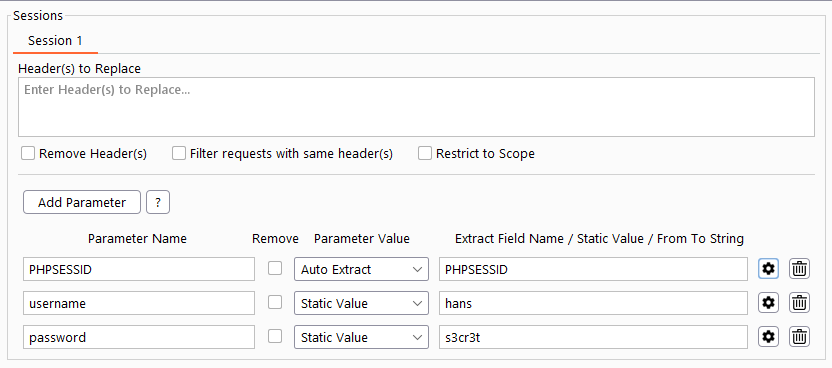
Task: Click the Add Parameter button
Action: tap(82, 203)
